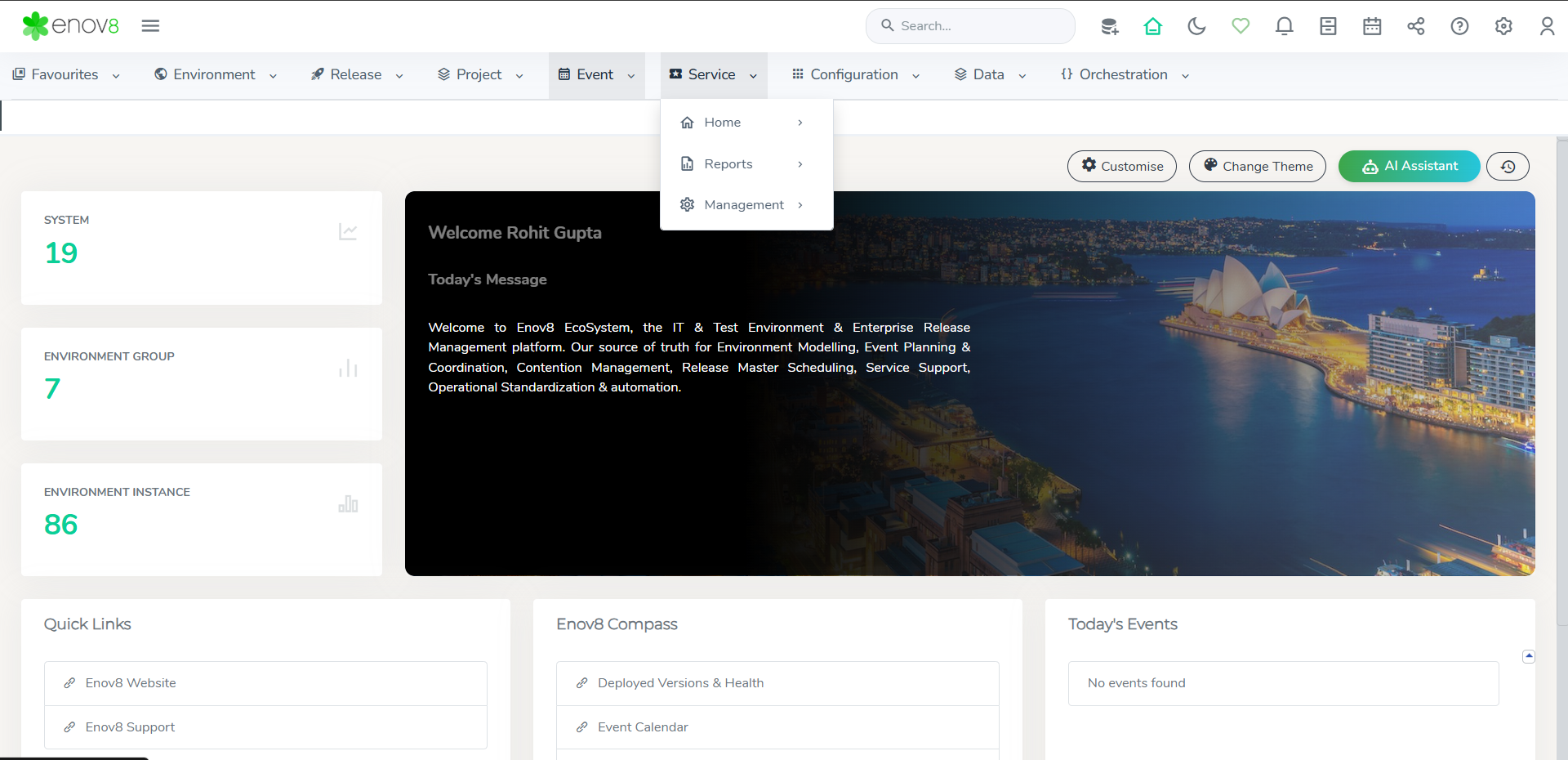Click the AI Assistant button
The image size is (1568, 760).
coord(1409,166)
